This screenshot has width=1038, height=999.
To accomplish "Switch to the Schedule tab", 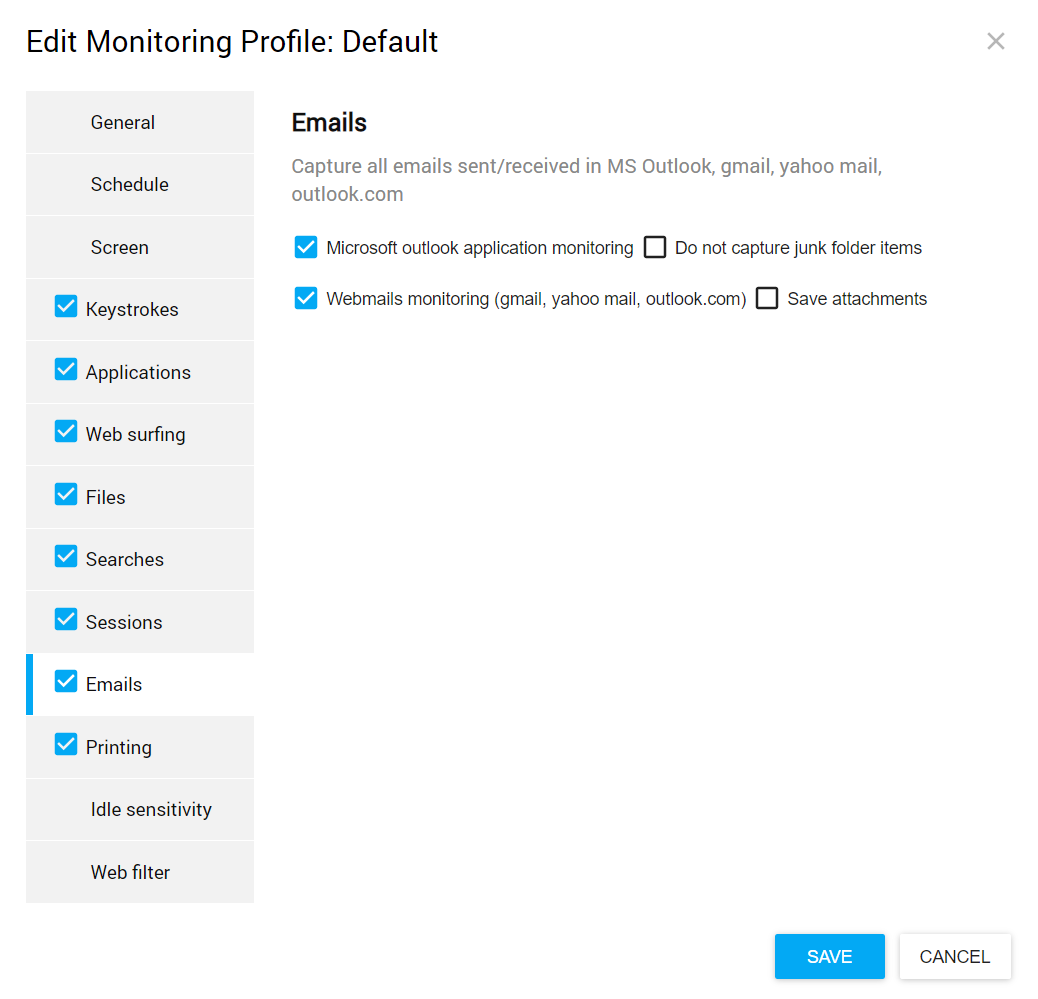I will (130, 184).
